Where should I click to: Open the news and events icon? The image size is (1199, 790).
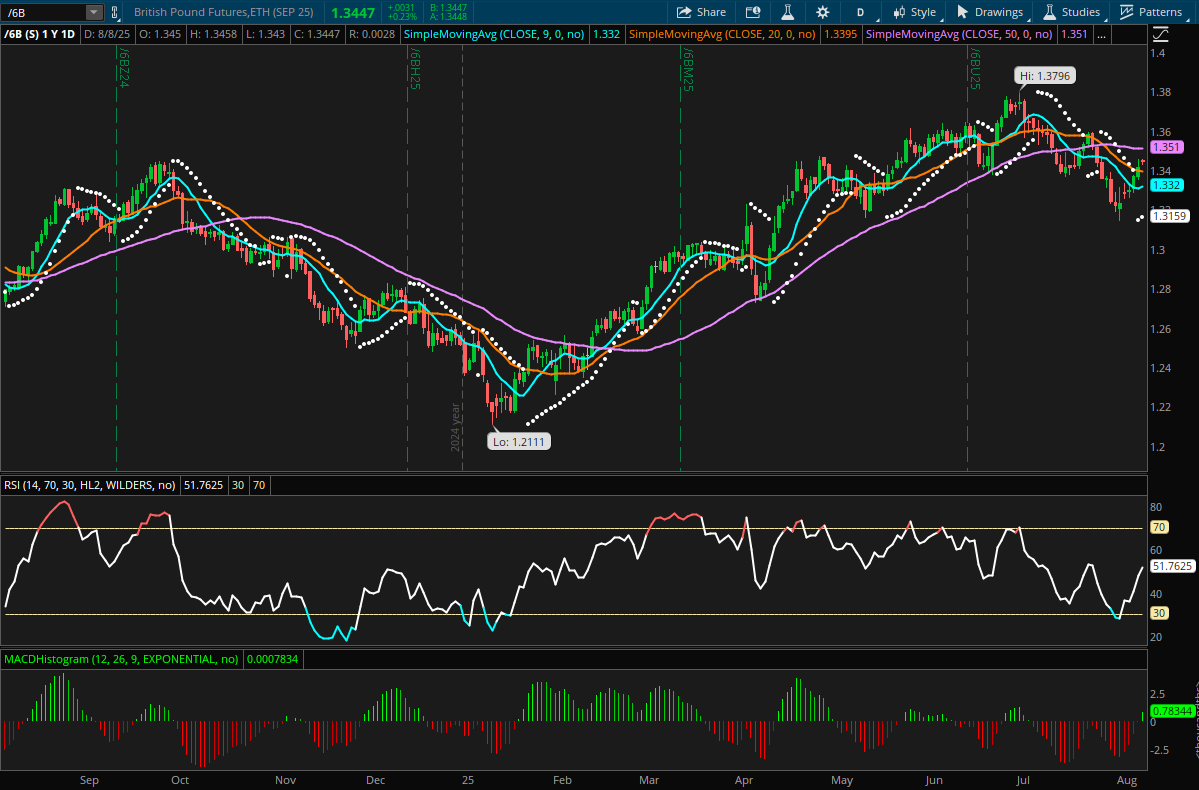tap(752, 12)
